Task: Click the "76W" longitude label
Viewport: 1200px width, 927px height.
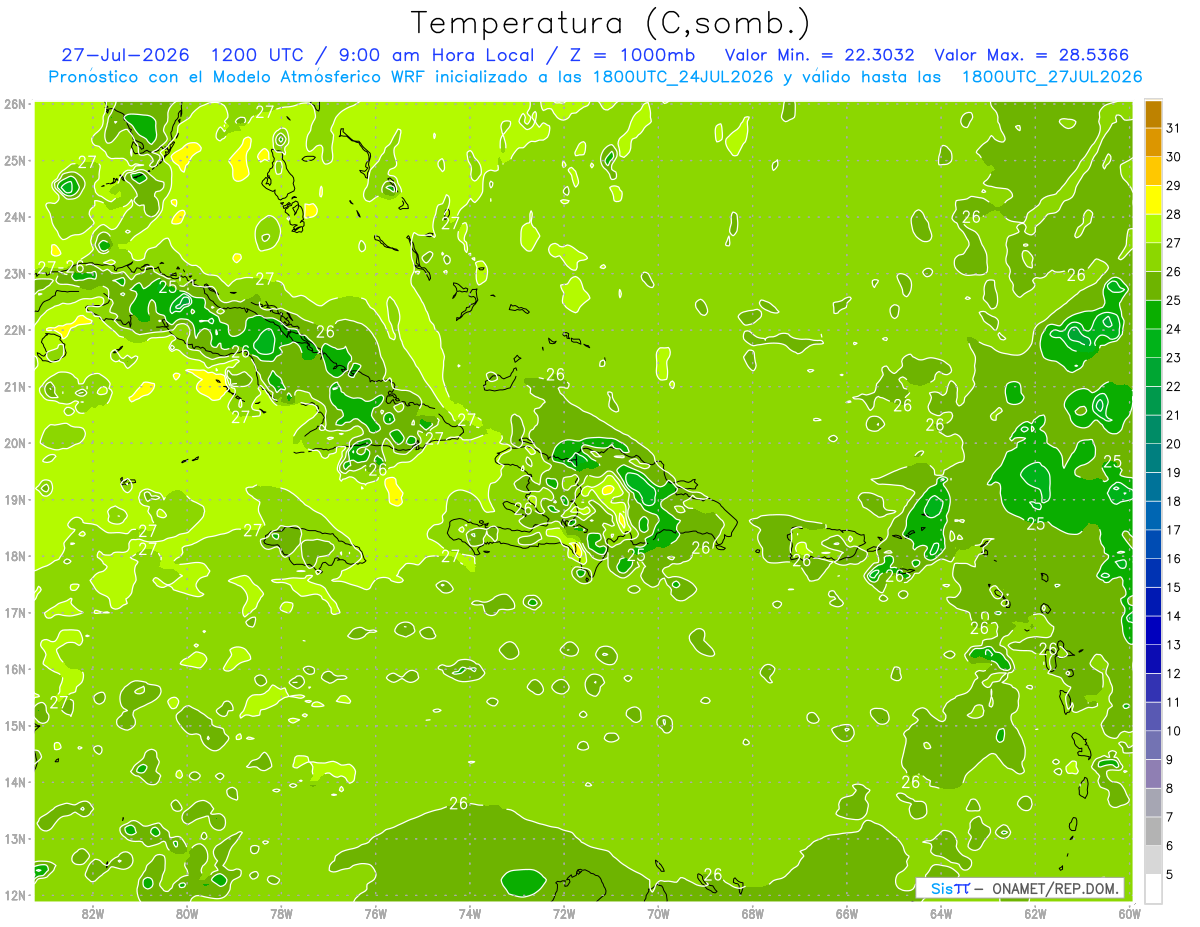Action: [375, 913]
